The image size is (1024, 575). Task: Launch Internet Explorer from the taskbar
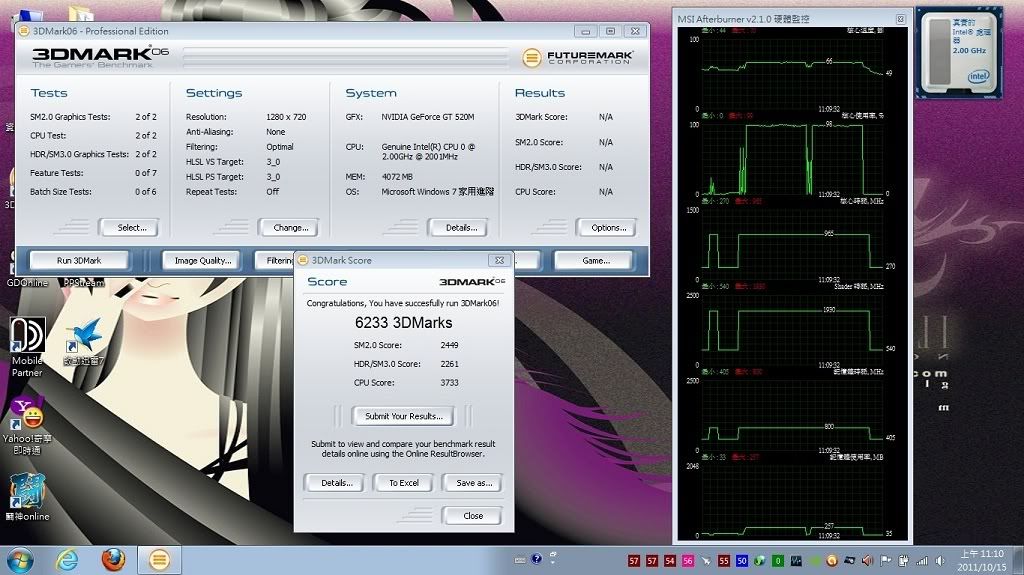(68, 560)
